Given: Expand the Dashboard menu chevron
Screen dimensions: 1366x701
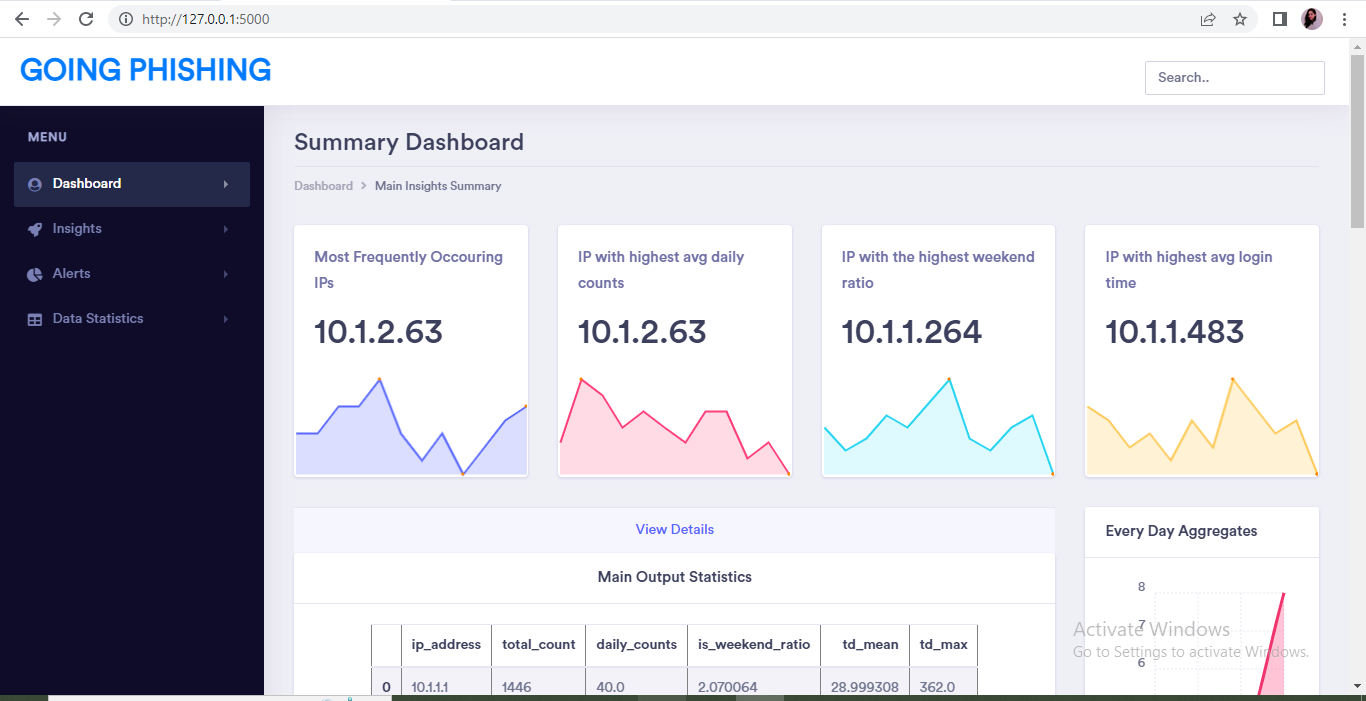Looking at the screenshot, I should click(x=226, y=184).
